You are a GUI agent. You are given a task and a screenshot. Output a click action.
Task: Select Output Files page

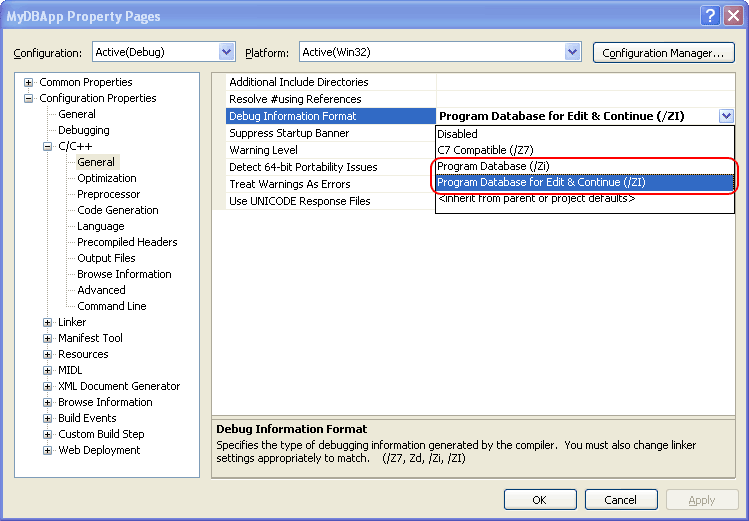[106, 258]
